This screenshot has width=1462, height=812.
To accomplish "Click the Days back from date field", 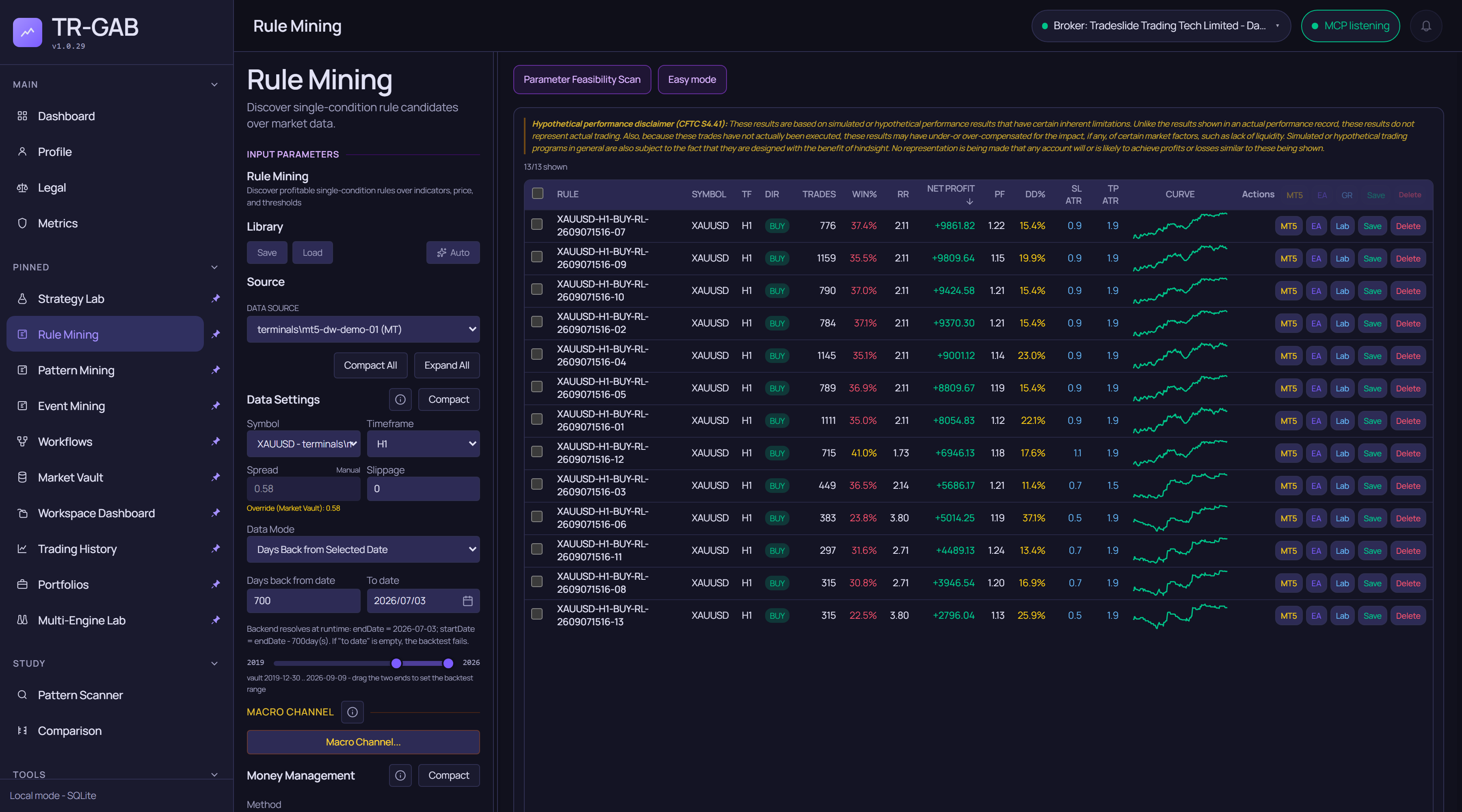I will tap(304, 601).
